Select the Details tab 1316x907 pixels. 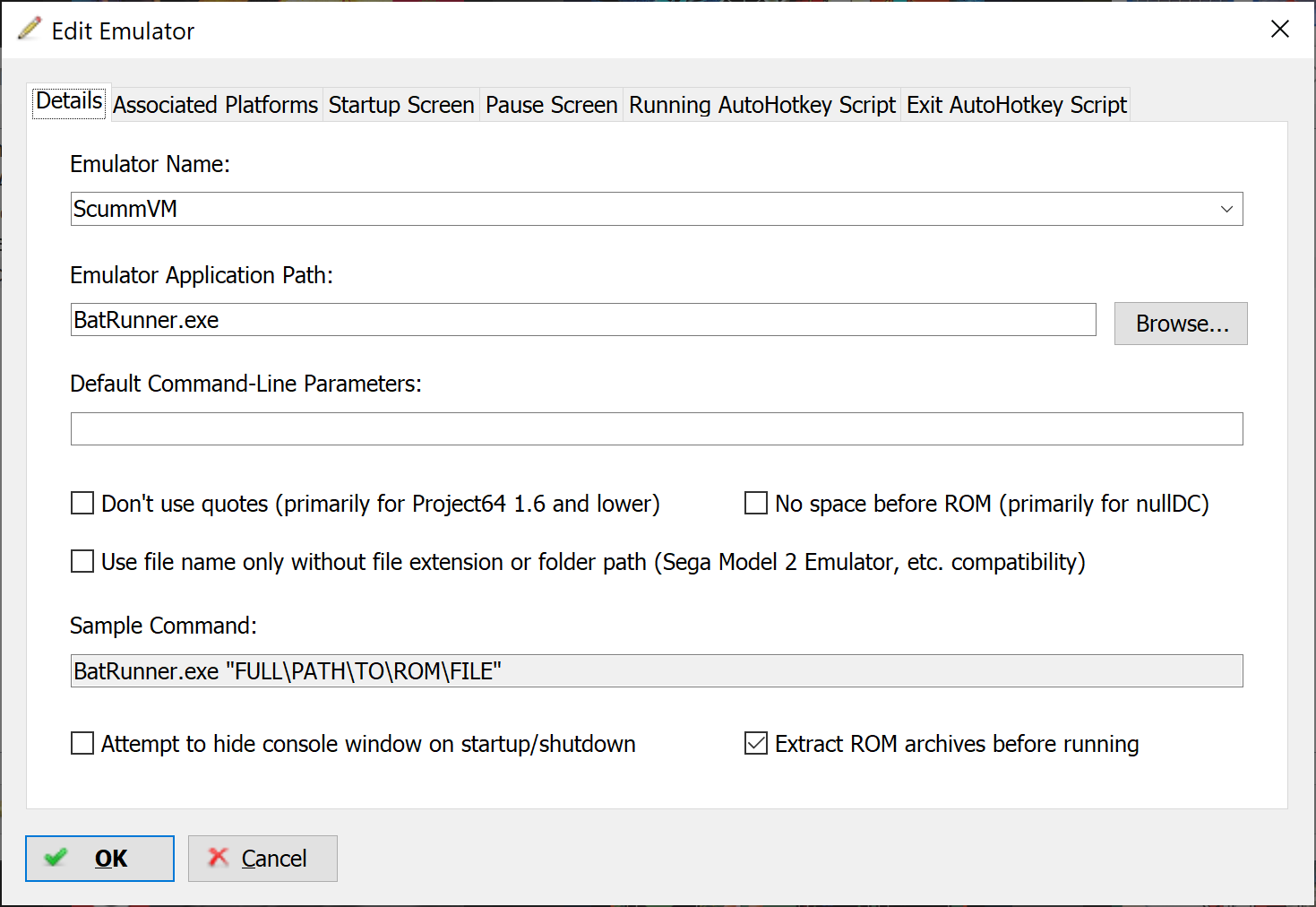(69, 101)
